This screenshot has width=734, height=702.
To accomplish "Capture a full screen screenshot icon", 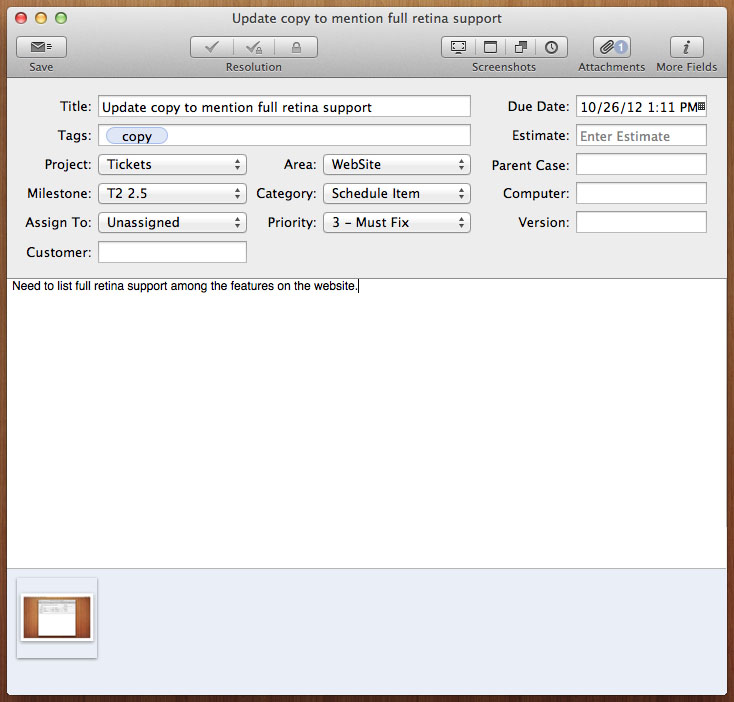I will pos(458,47).
